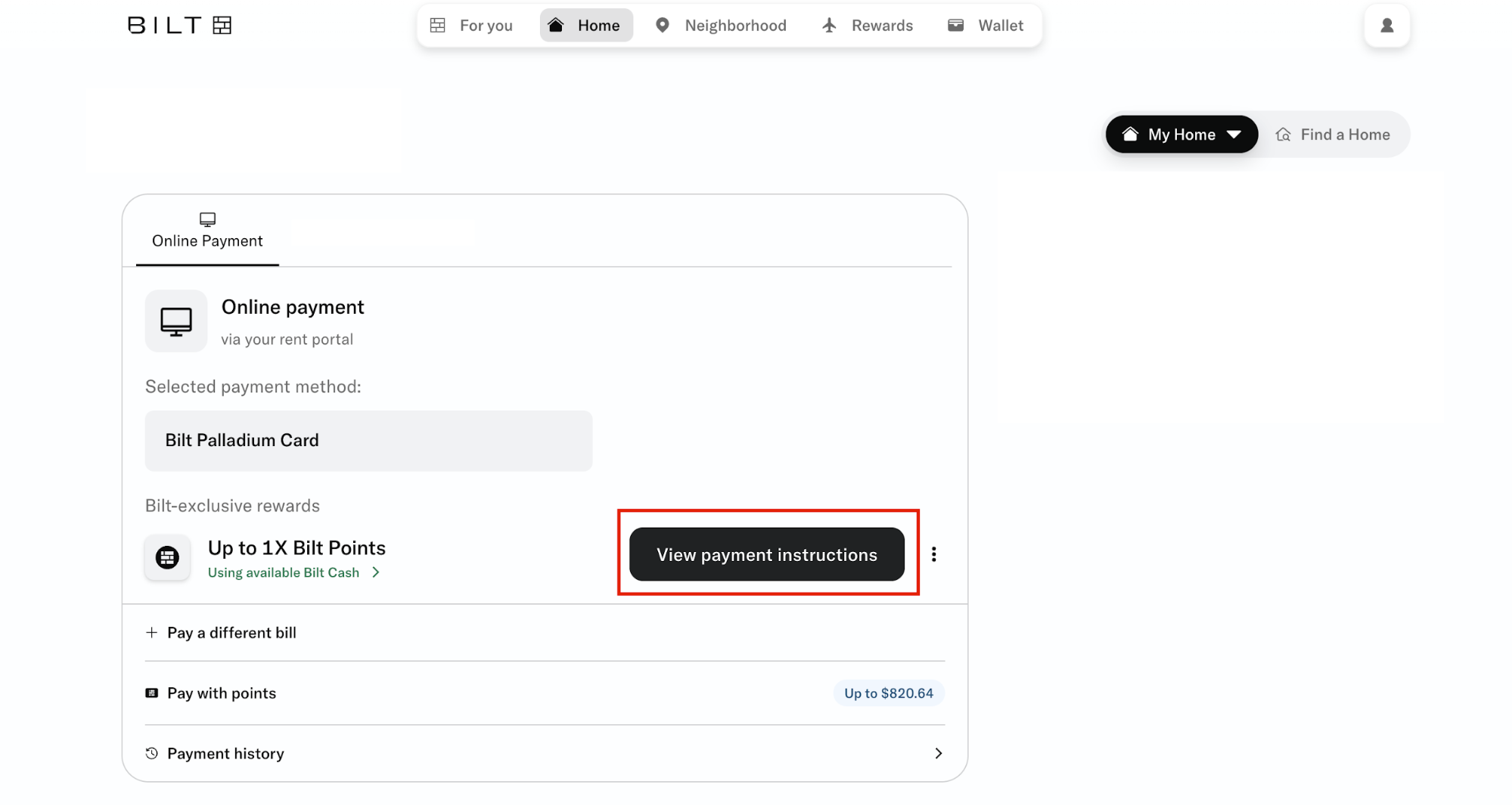Open the Neighborhood nav item

pyautogui.click(x=721, y=25)
